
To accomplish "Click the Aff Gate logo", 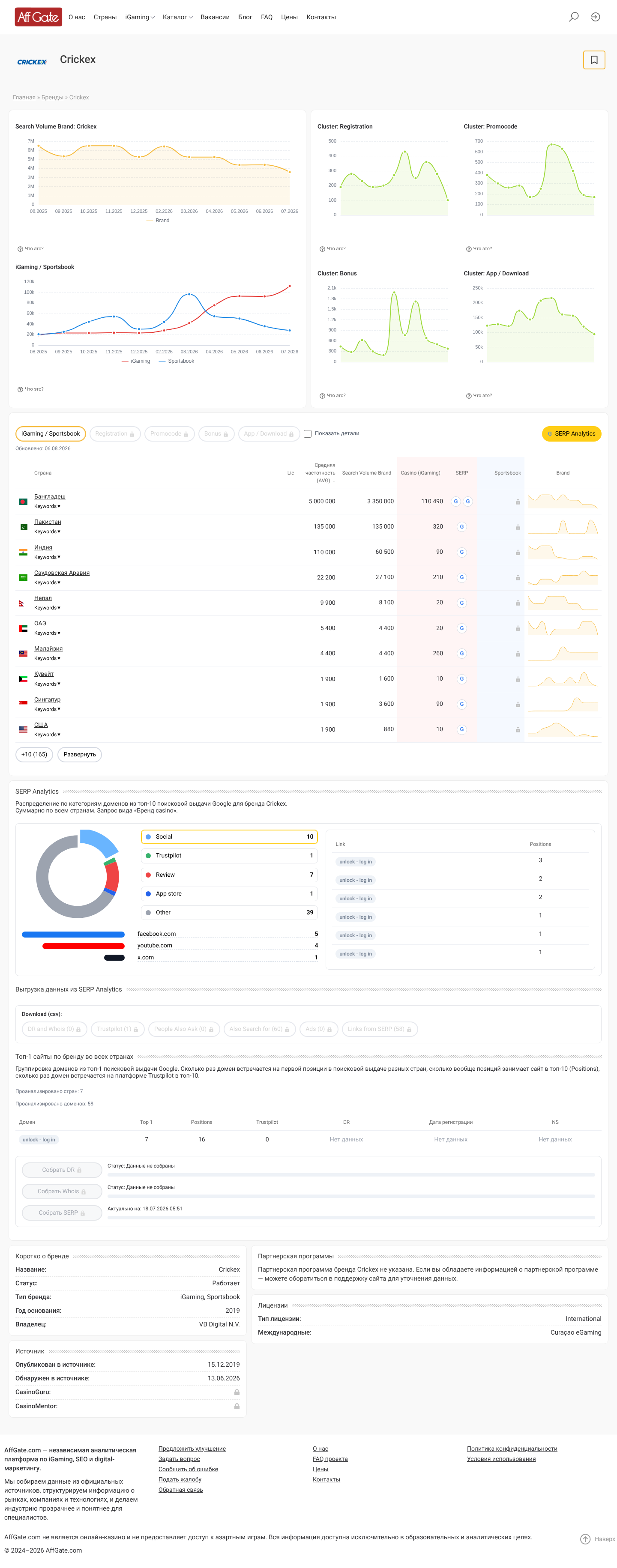I will [x=39, y=17].
